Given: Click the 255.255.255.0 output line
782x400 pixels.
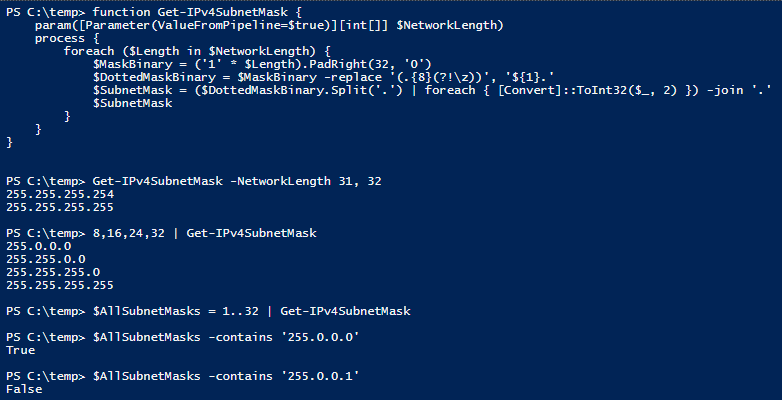Looking at the screenshot, I should (52, 271).
